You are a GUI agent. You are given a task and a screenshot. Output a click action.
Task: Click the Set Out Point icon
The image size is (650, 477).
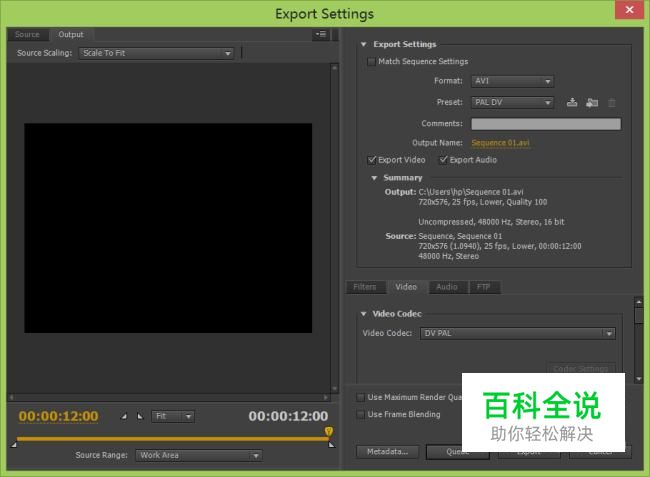140,416
